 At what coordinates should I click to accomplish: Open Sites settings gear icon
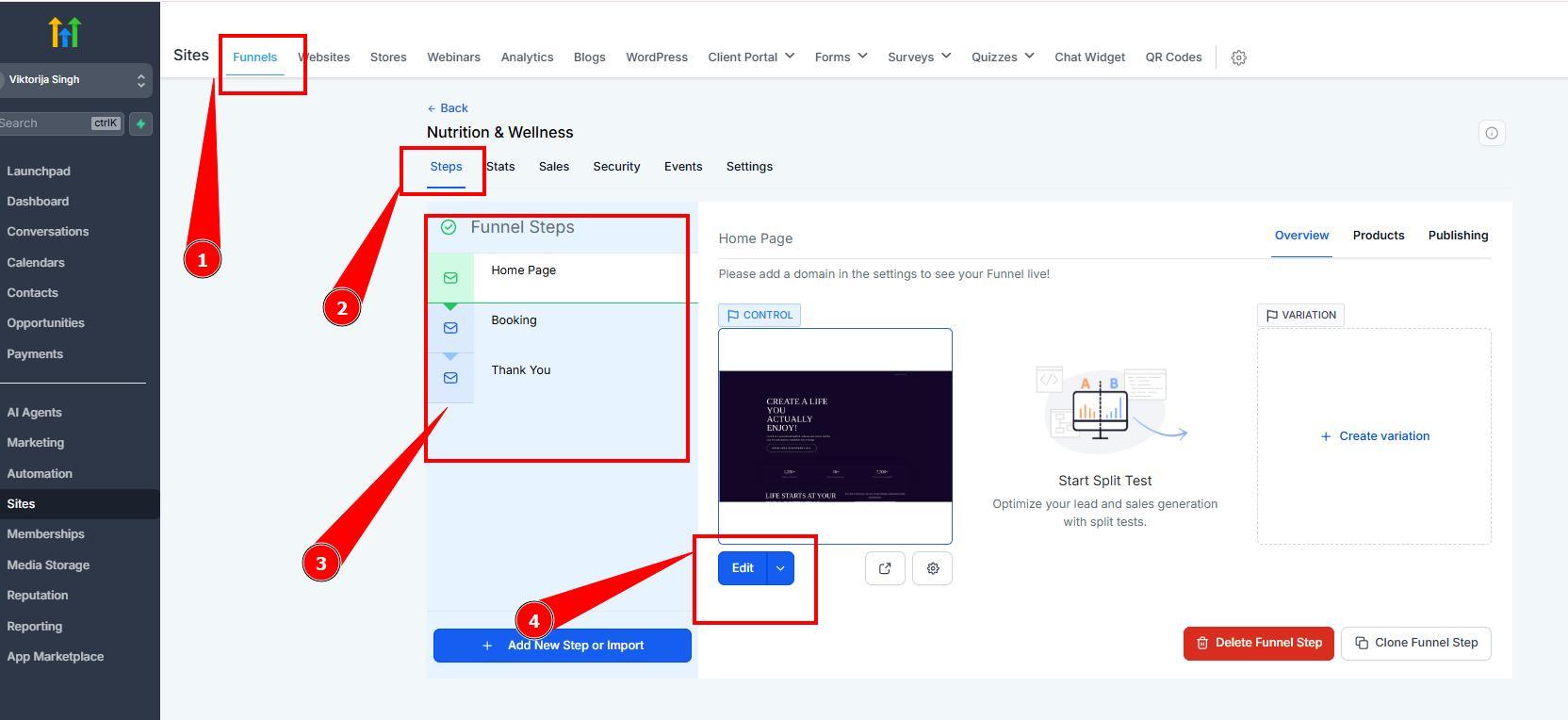tap(1238, 57)
